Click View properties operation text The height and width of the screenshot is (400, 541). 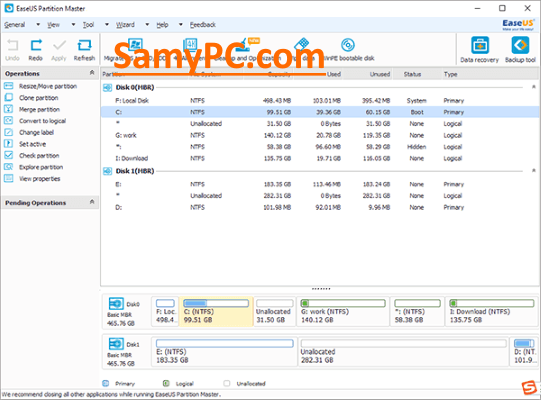40,179
